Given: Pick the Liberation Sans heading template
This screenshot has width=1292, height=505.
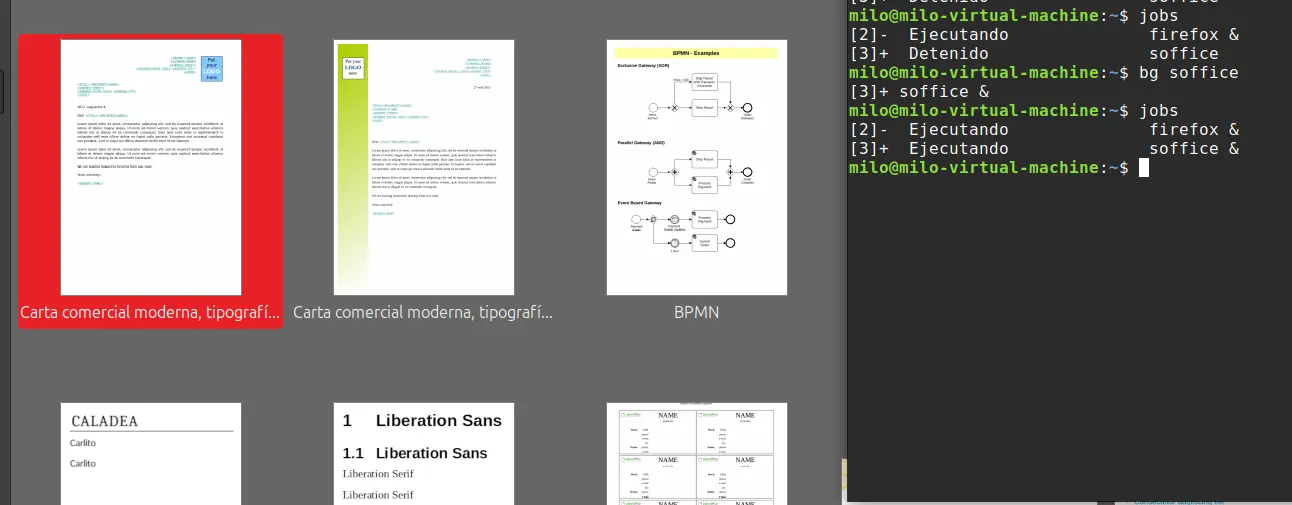Looking at the screenshot, I should click(x=424, y=455).
